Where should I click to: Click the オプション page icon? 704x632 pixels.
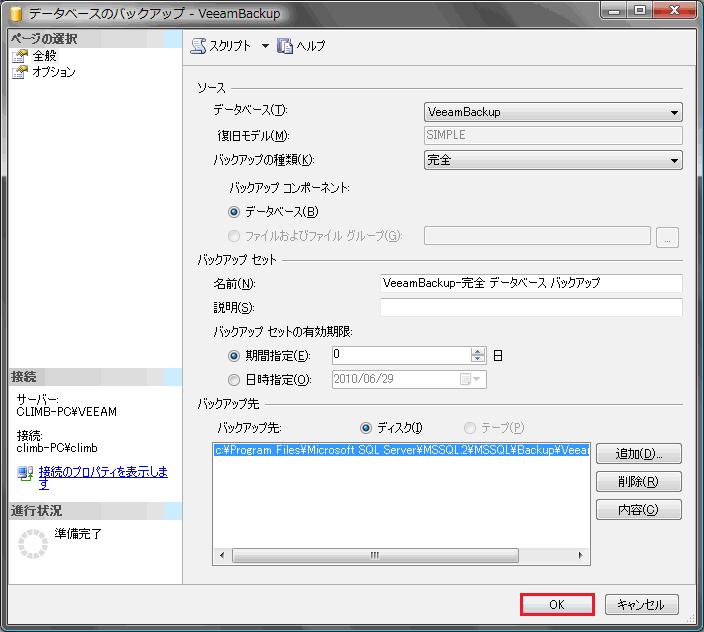coord(20,72)
